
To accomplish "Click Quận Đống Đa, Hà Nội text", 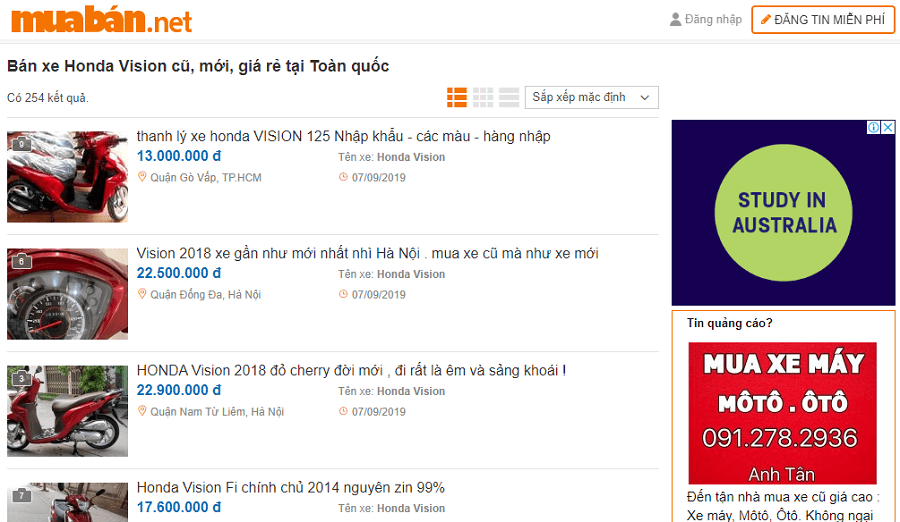I will pyautogui.click(x=205, y=295).
